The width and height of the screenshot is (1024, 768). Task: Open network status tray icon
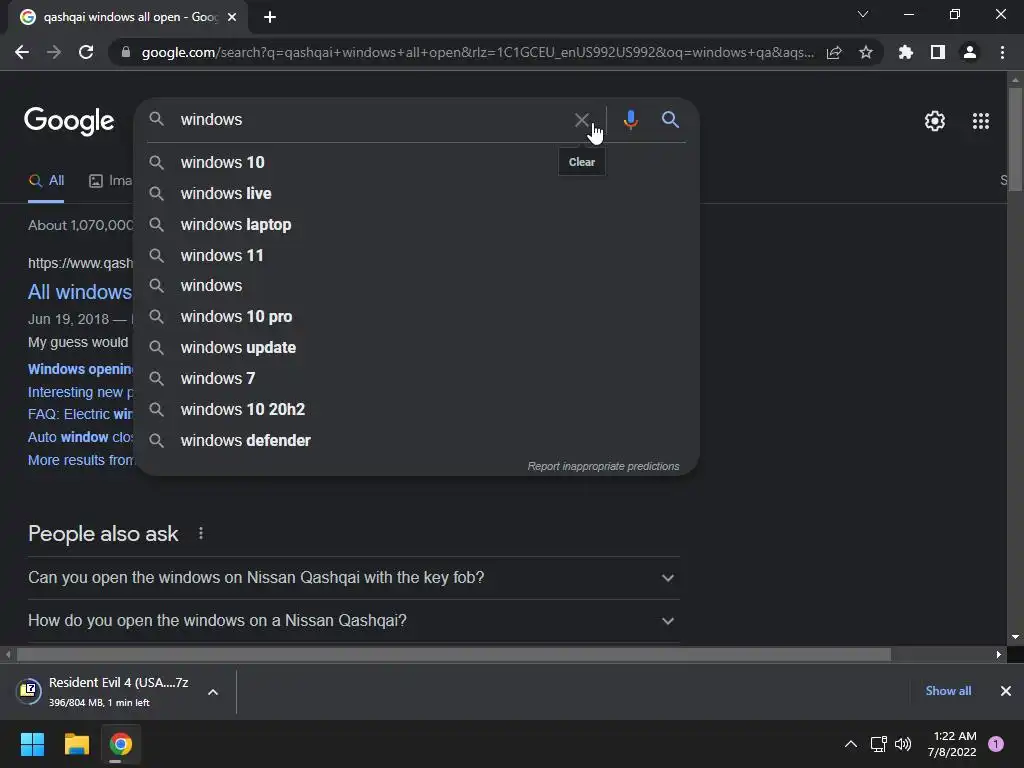878,744
